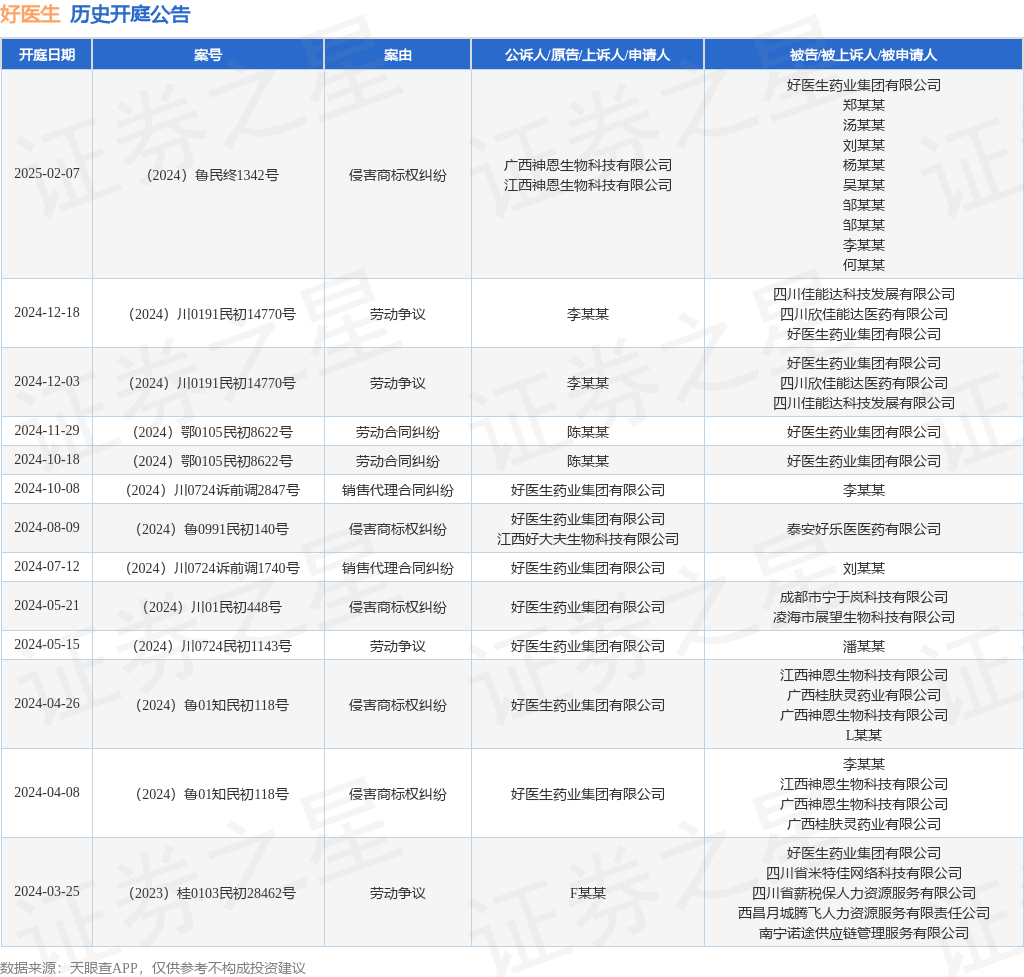The height and width of the screenshot is (977, 1024).
Task: Select date cell 2024-07-12
Action: tap(47, 566)
